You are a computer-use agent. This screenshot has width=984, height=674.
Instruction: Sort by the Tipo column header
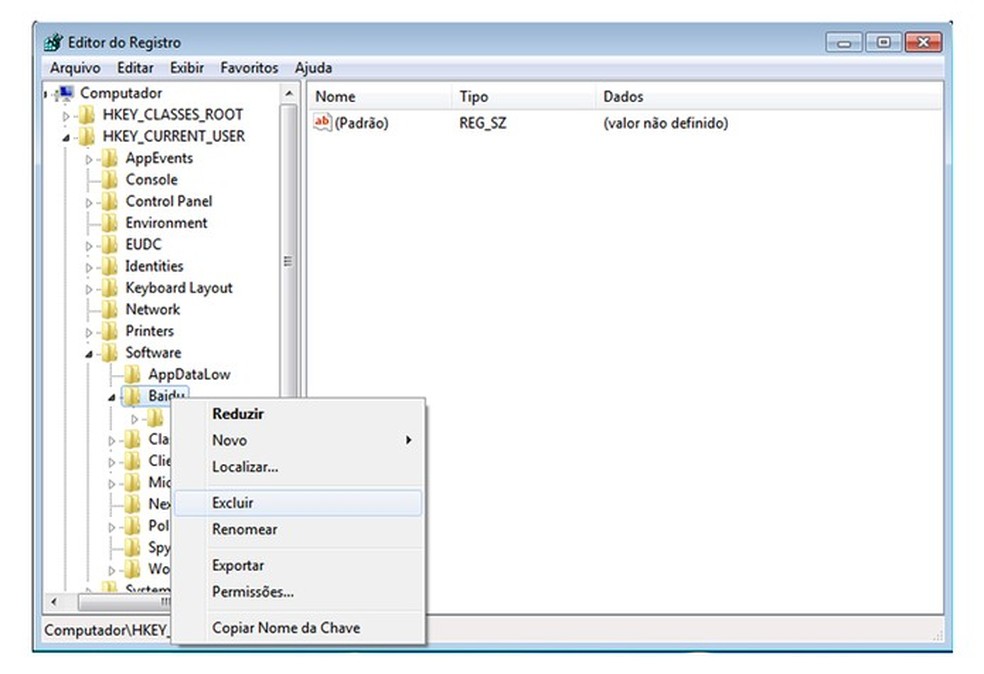coord(524,97)
